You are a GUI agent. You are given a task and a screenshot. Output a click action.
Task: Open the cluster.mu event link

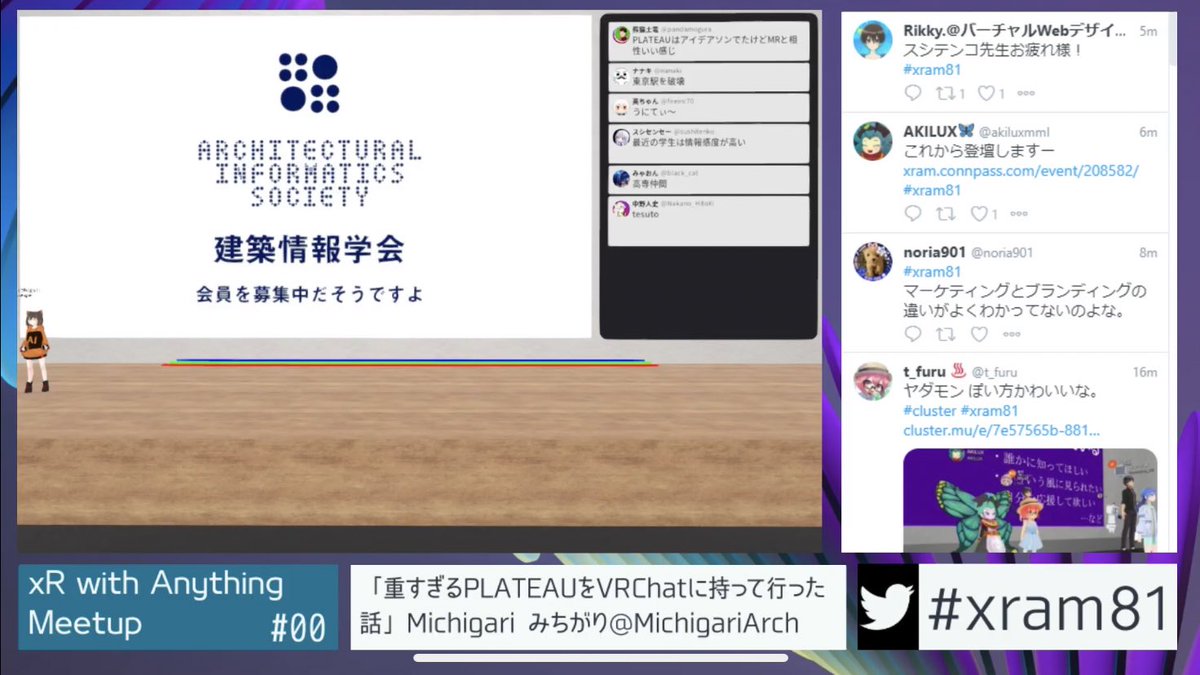pyautogui.click(x=1001, y=431)
